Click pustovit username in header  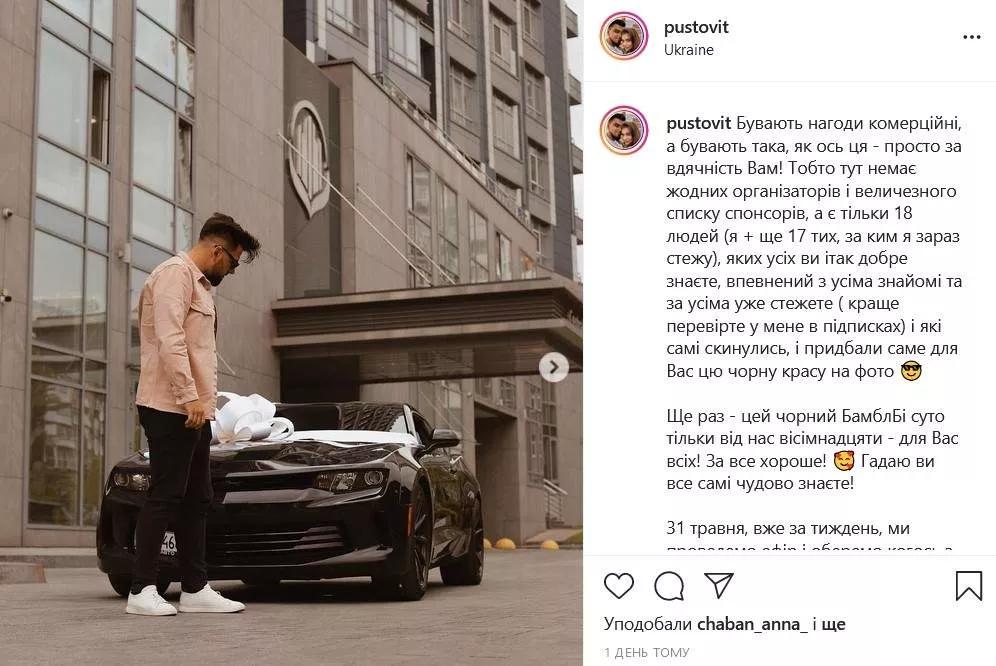point(696,27)
